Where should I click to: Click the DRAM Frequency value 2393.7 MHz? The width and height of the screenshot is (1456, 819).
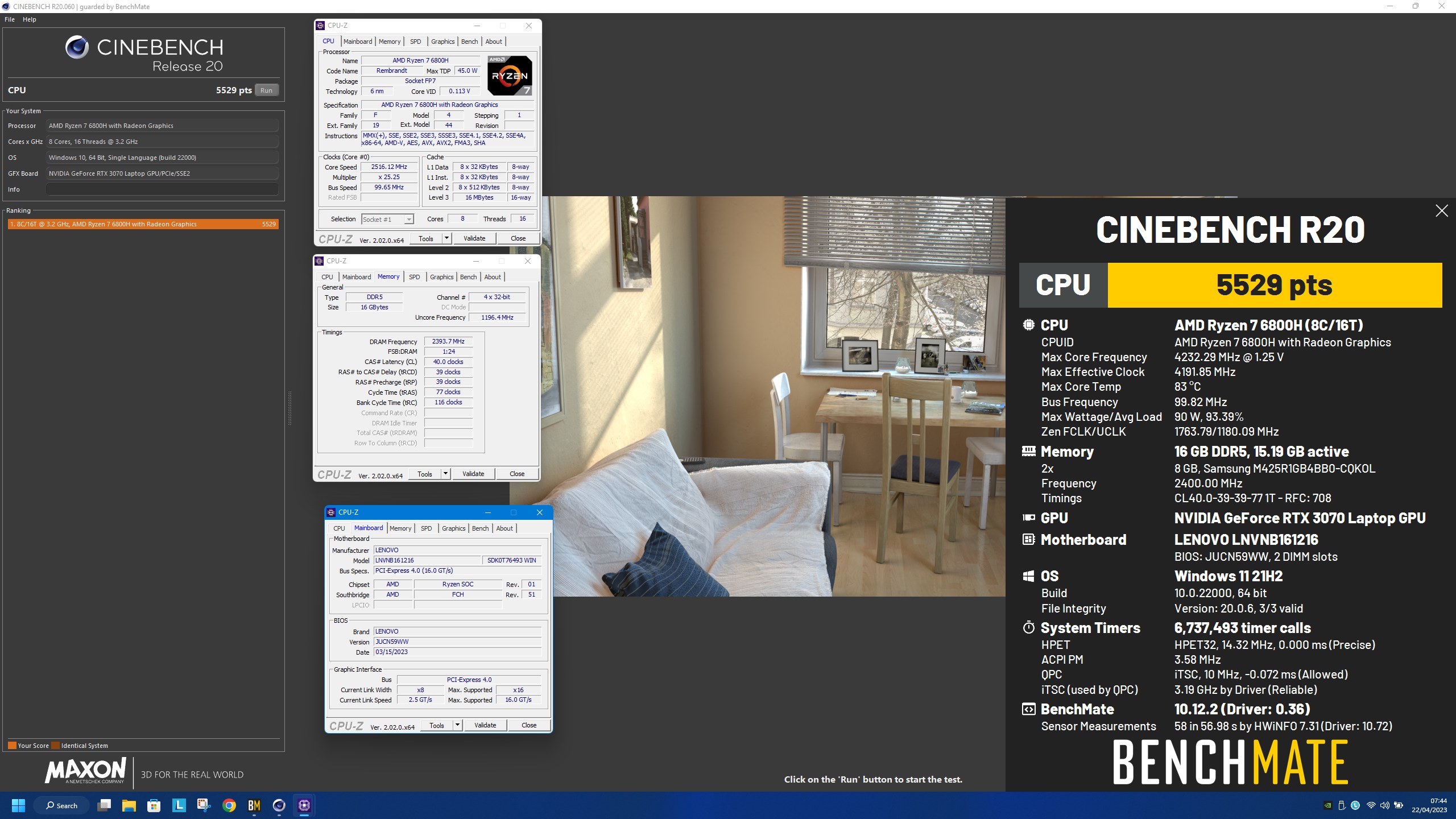click(448, 342)
